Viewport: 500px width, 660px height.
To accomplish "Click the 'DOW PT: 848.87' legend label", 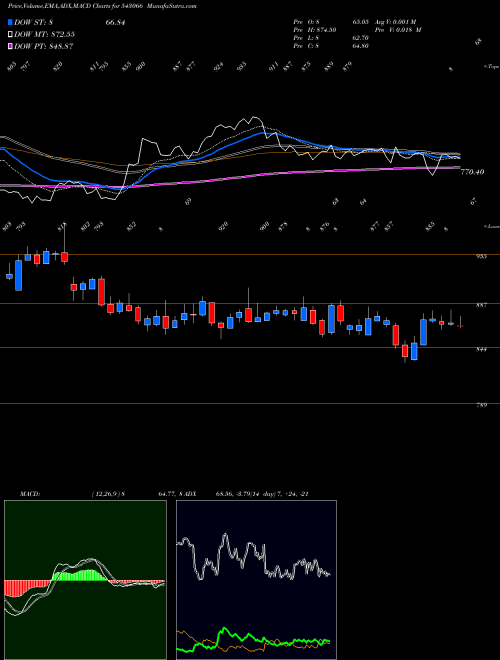I will point(44,46).
